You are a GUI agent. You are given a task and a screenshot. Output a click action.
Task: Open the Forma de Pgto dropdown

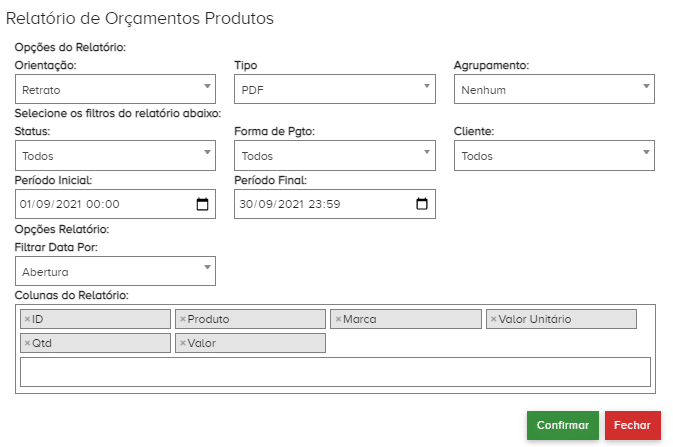335,155
